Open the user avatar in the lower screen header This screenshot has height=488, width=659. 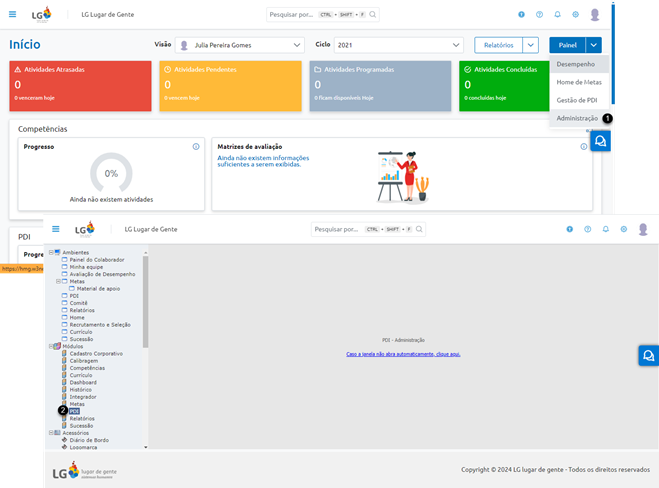(x=643, y=229)
